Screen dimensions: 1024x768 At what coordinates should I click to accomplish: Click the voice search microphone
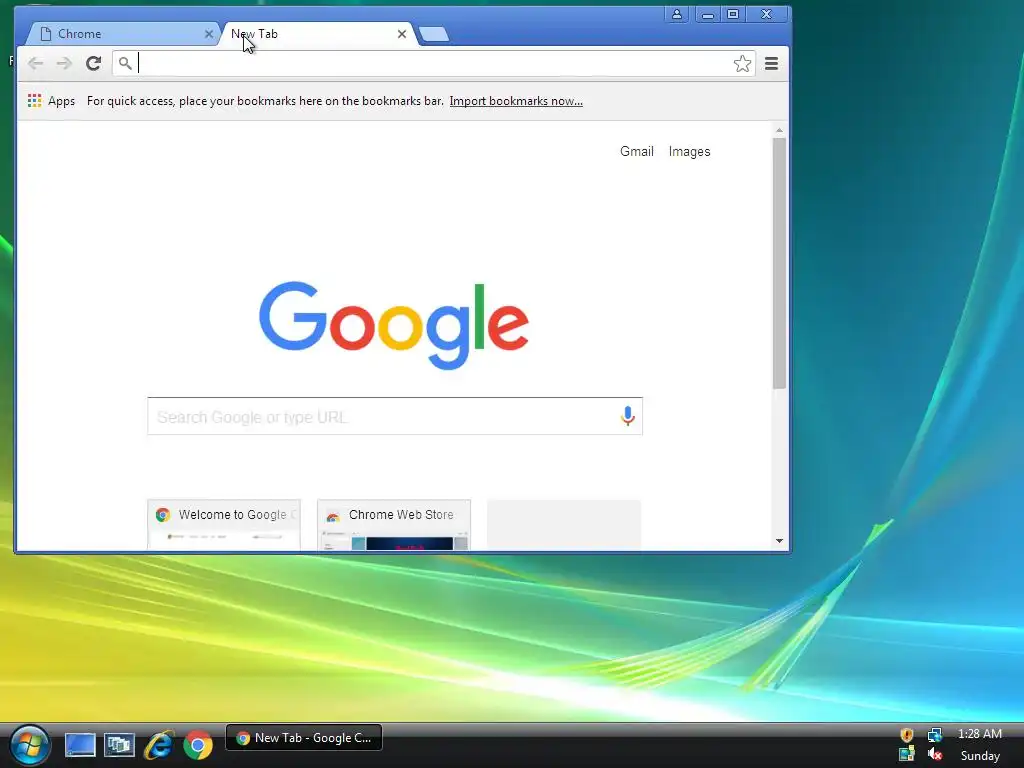click(x=628, y=416)
